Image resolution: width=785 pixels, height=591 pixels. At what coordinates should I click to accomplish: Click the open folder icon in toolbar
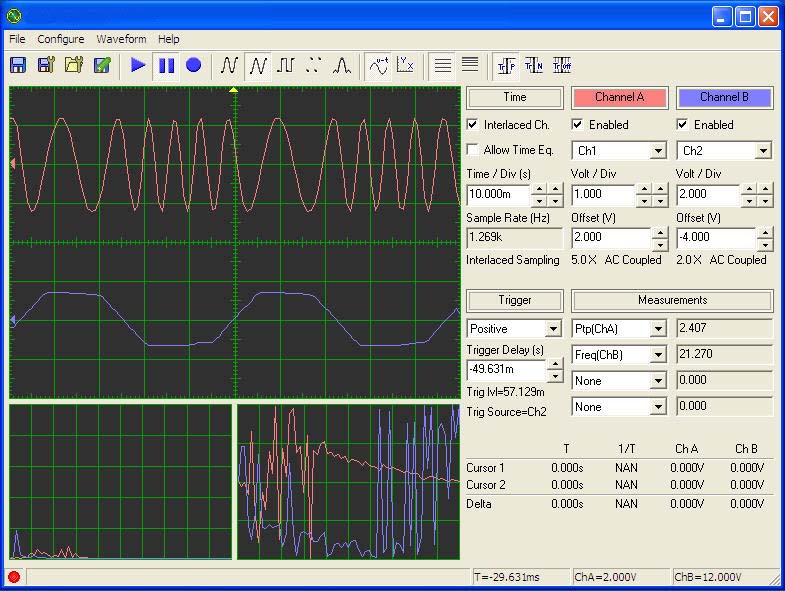(x=74, y=65)
